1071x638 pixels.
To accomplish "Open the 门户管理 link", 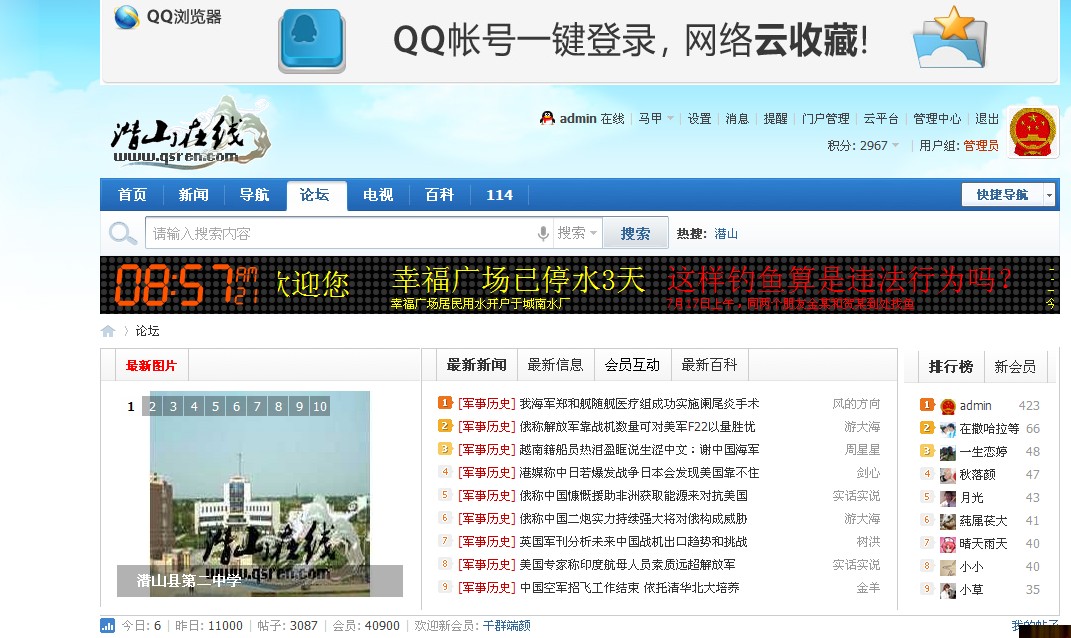I will 826,119.
